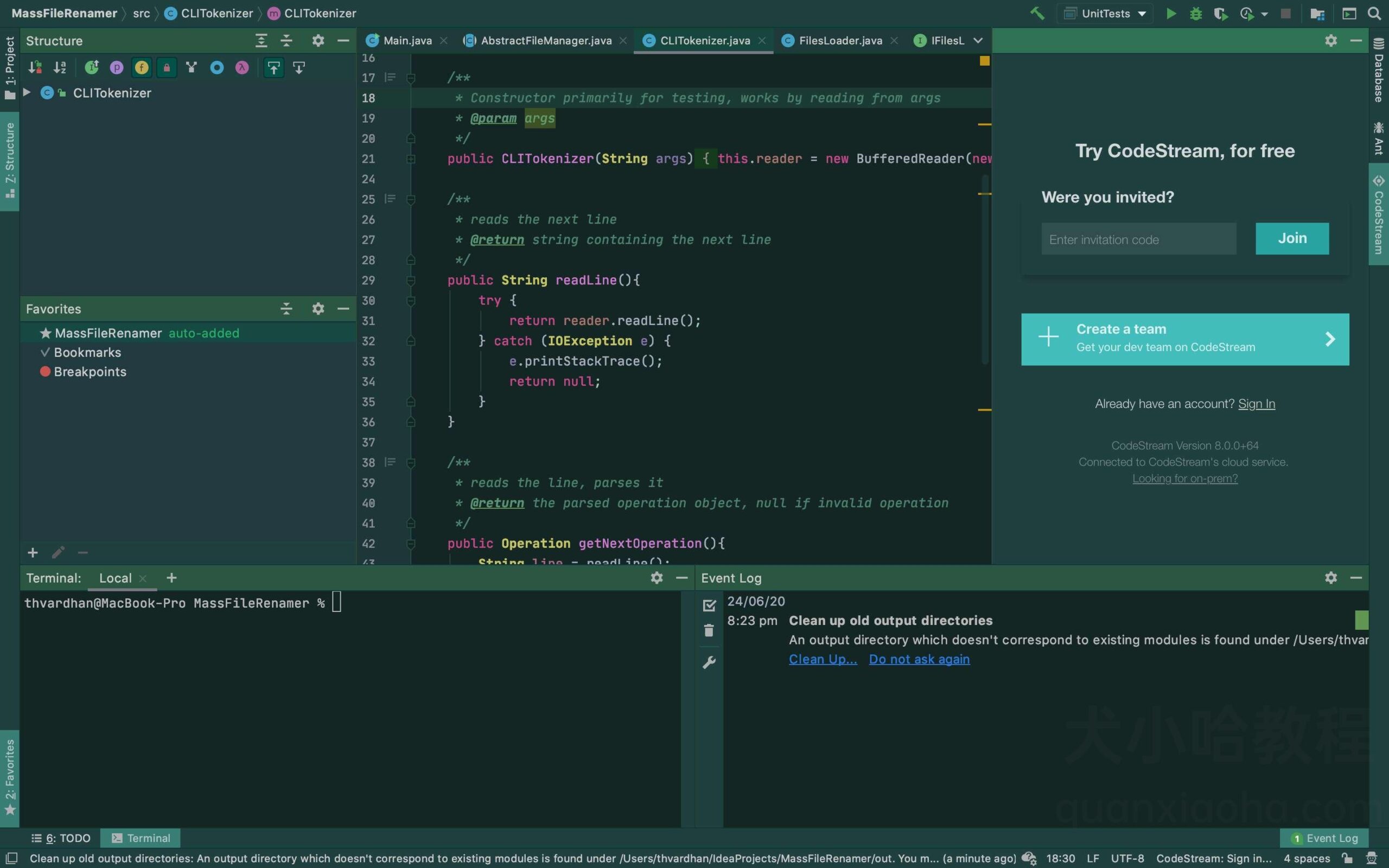Viewport: 1389px width, 868px height.
Task: Click the Sign In link on CodeStream panel
Action: tap(1257, 403)
